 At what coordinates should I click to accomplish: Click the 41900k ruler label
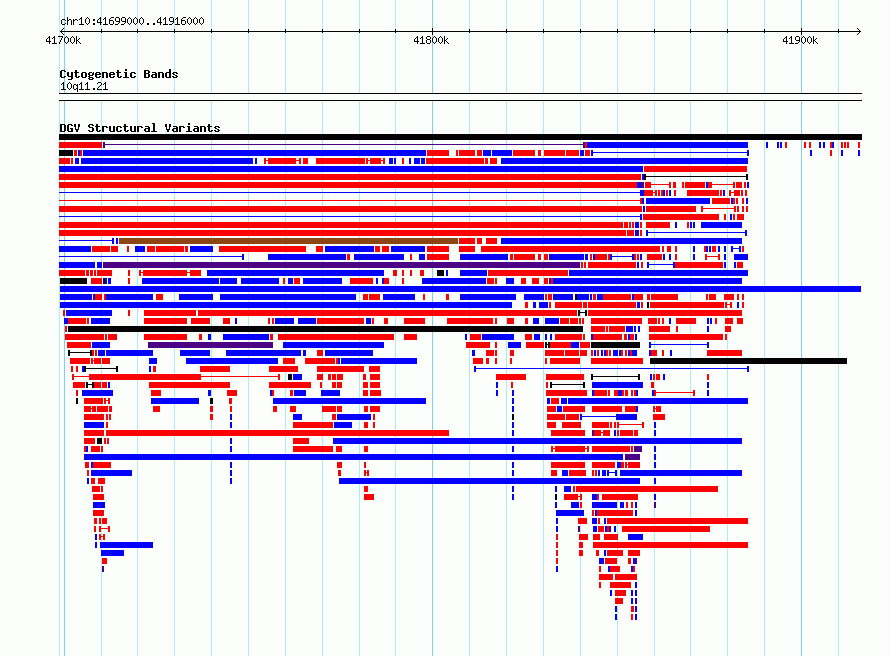(800, 40)
